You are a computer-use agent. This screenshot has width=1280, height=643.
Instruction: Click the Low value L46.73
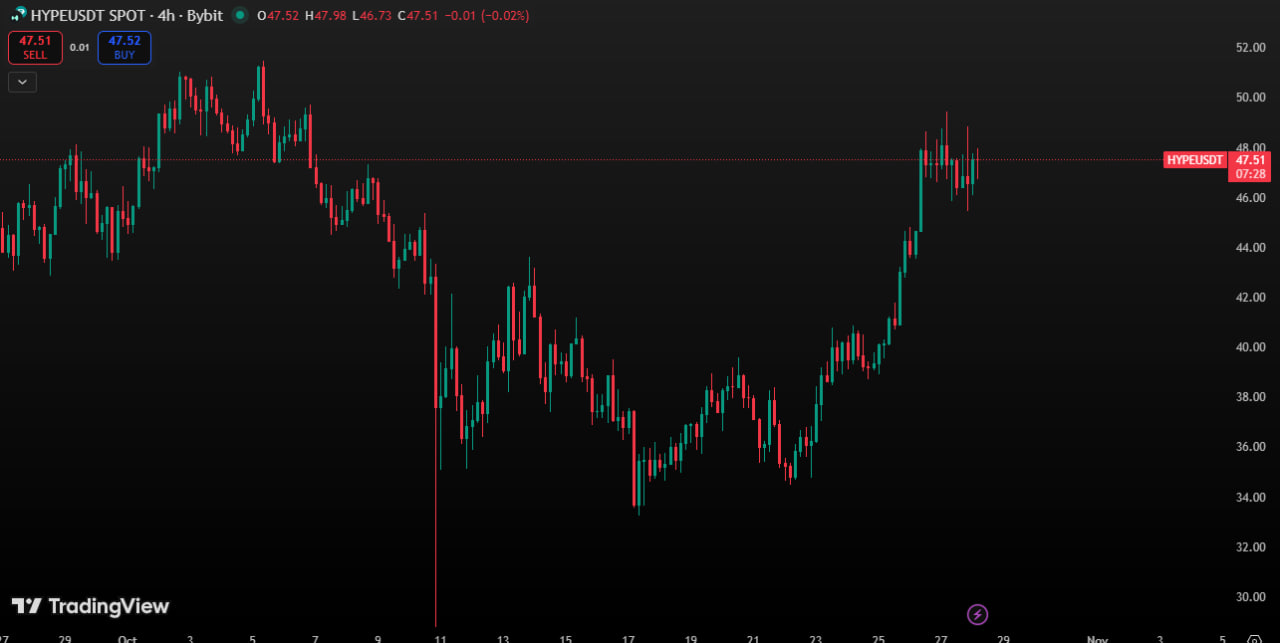(371, 16)
